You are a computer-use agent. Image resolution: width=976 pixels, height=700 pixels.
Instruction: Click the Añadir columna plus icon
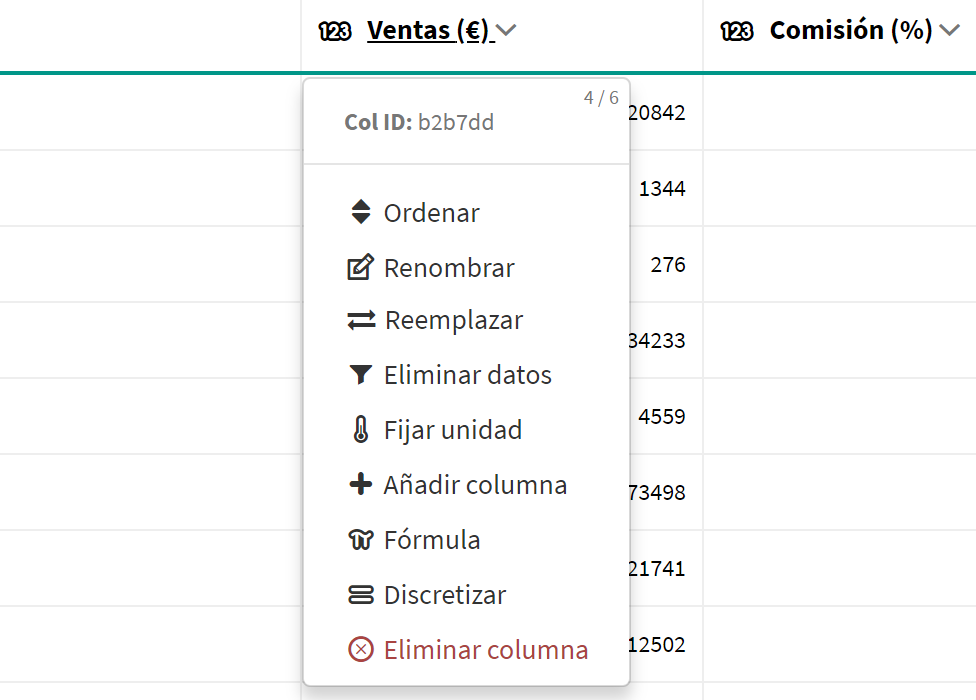pyautogui.click(x=360, y=485)
